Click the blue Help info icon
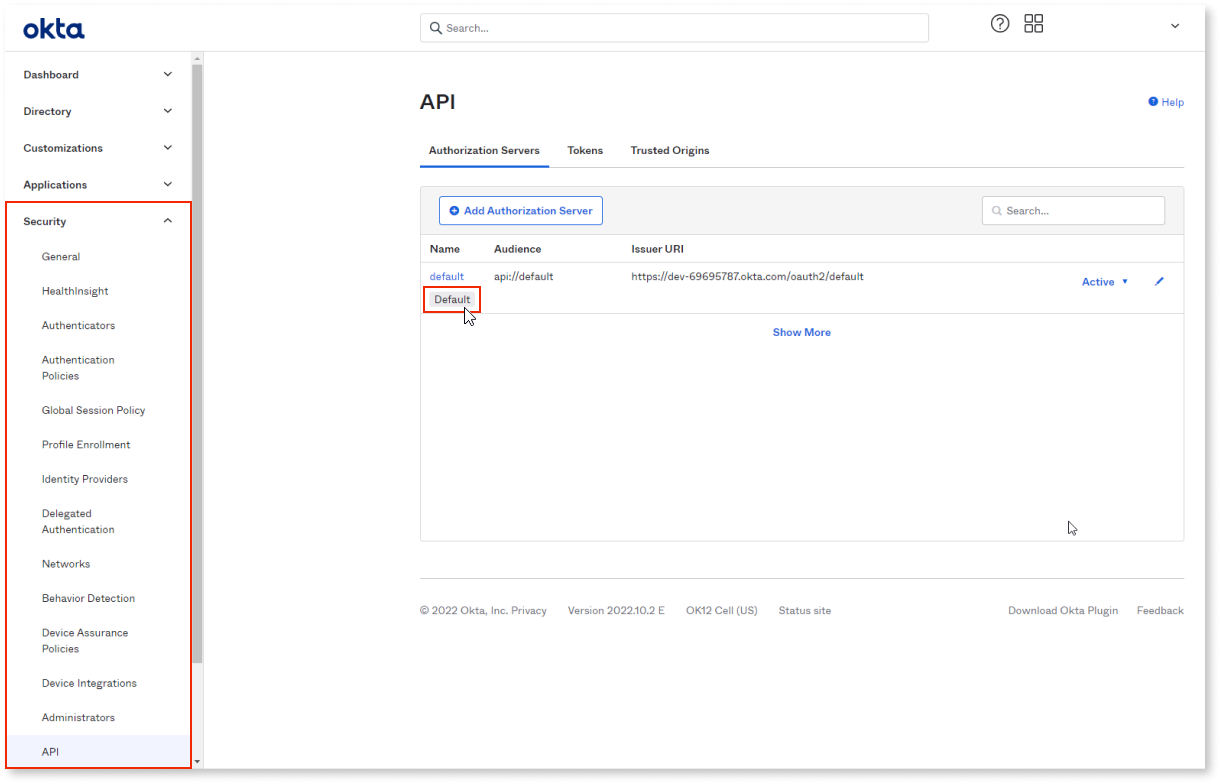The width and height of the screenshot is (1220, 784). pyautogui.click(x=1152, y=101)
